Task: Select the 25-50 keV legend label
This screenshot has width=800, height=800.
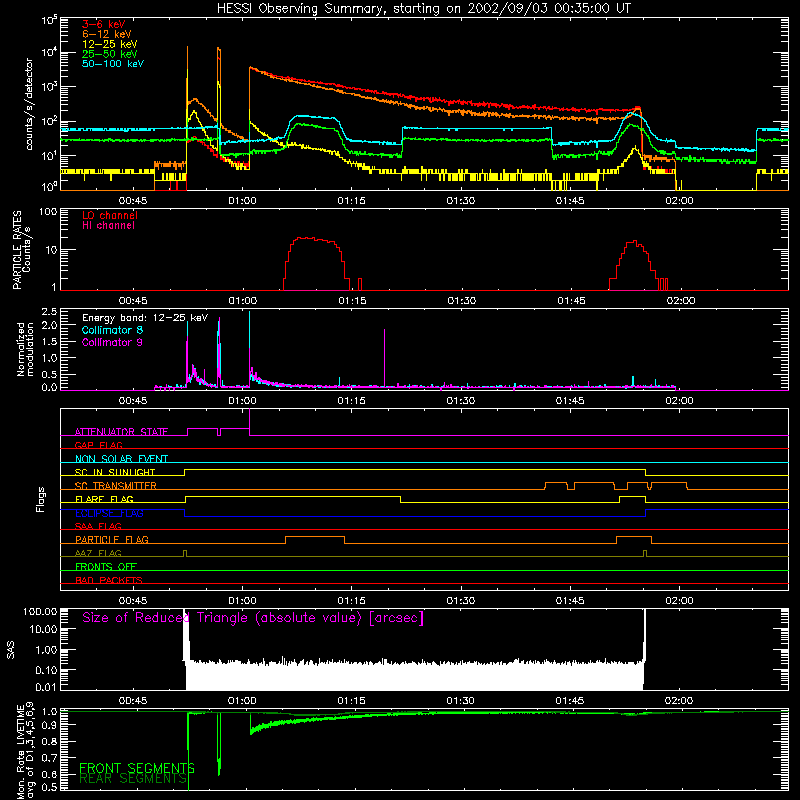Action: tap(110, 54)
